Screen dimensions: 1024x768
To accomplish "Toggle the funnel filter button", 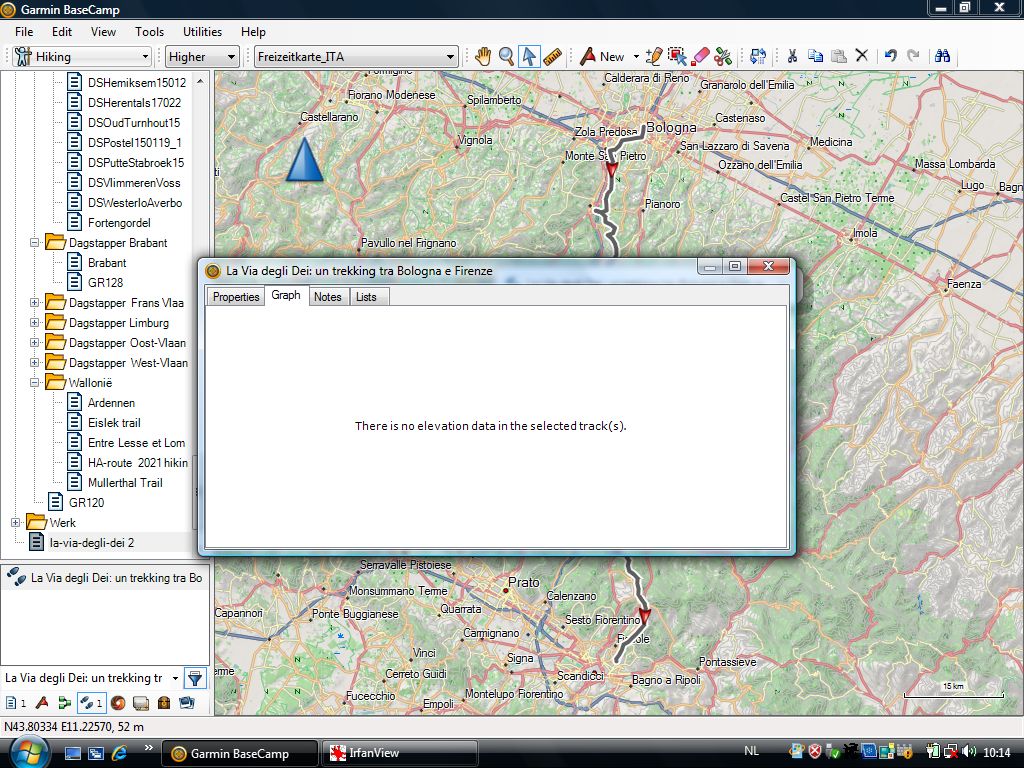I will [x=195, y=678].
